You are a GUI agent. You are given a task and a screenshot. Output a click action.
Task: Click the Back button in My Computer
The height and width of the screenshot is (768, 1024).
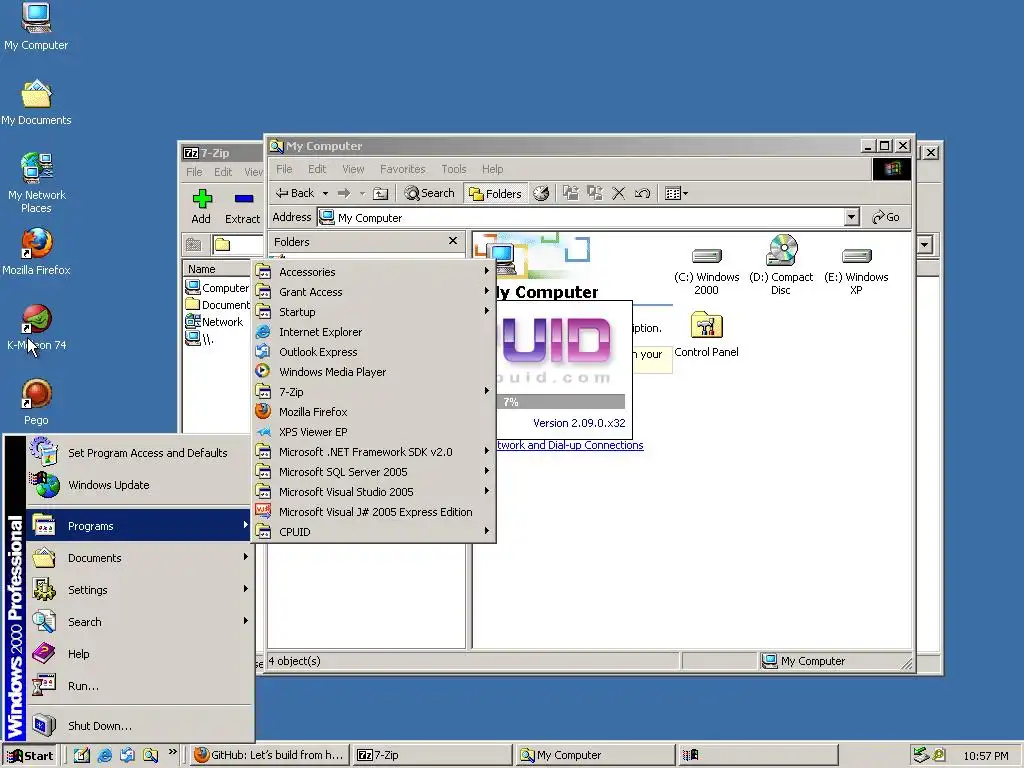[295, 193]
